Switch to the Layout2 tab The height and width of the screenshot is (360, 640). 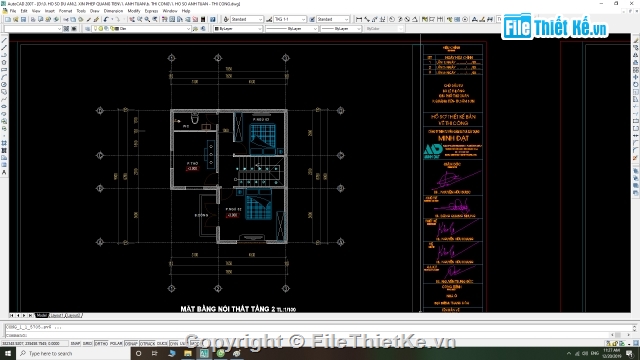point(73,316)
